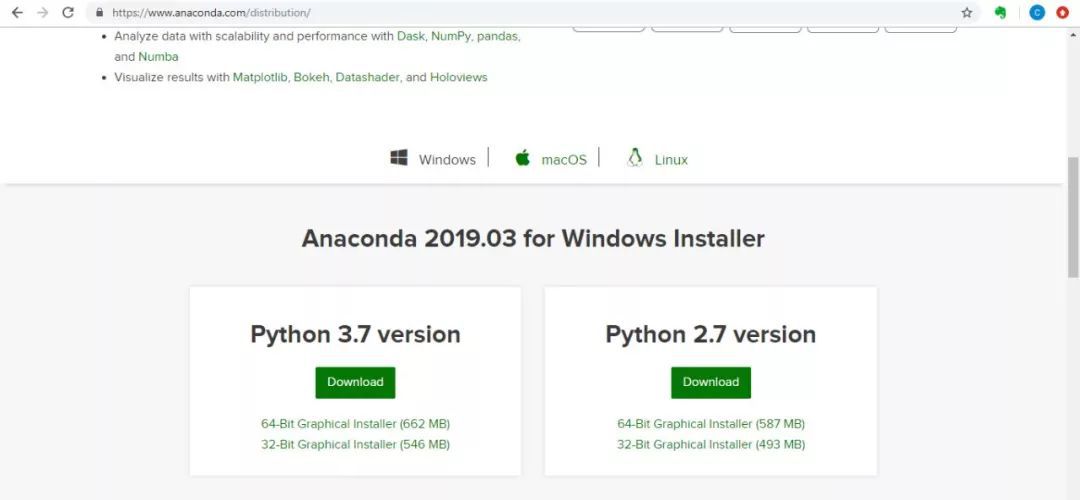The image size is (1080, 500).
Task: Click the vertical page scrollbar thumb
Action: (1072, 217)
